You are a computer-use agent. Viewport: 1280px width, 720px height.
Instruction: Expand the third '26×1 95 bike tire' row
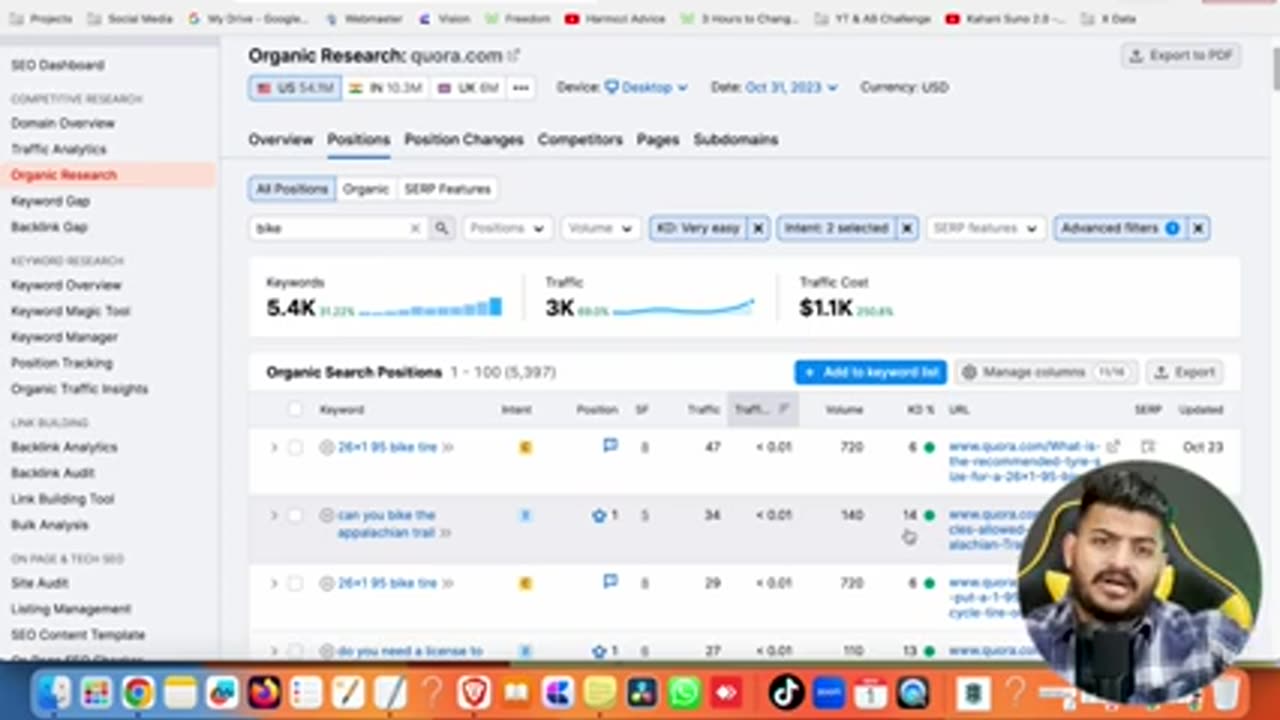click(x=273, y=583)
